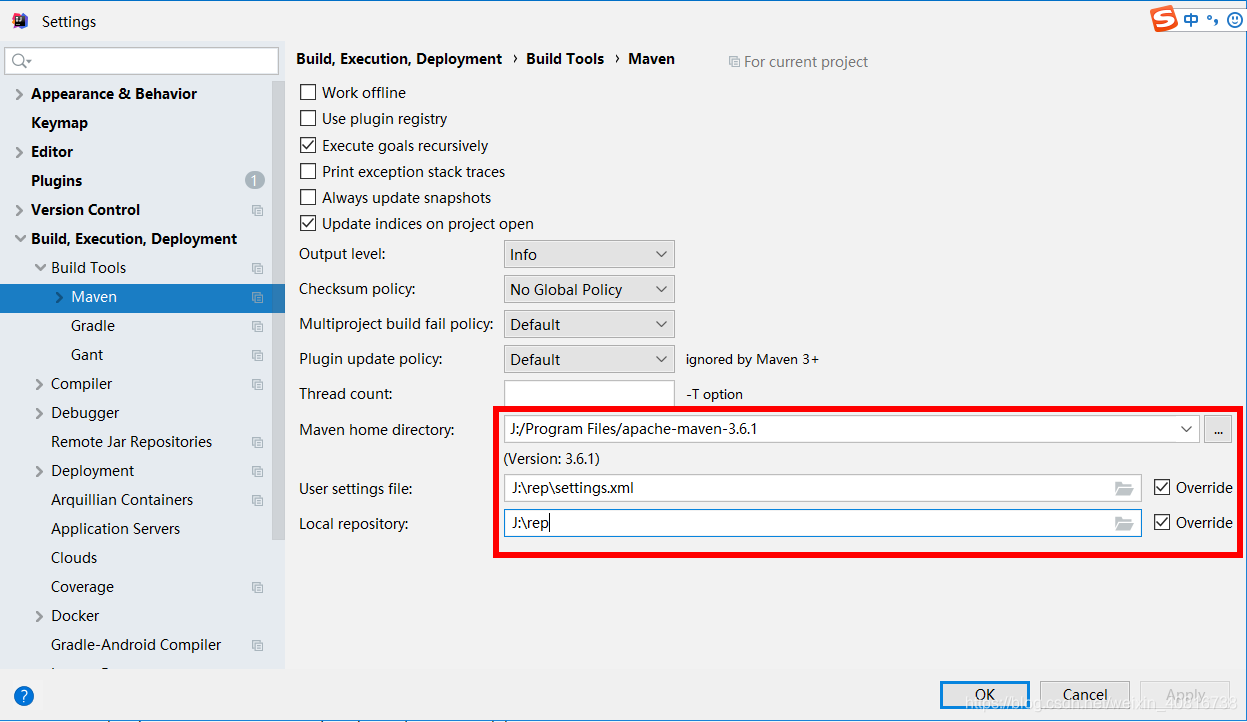Click project-level icon on Maven row
Viewport: 1247px width, 722px height.
coord(257,297)
